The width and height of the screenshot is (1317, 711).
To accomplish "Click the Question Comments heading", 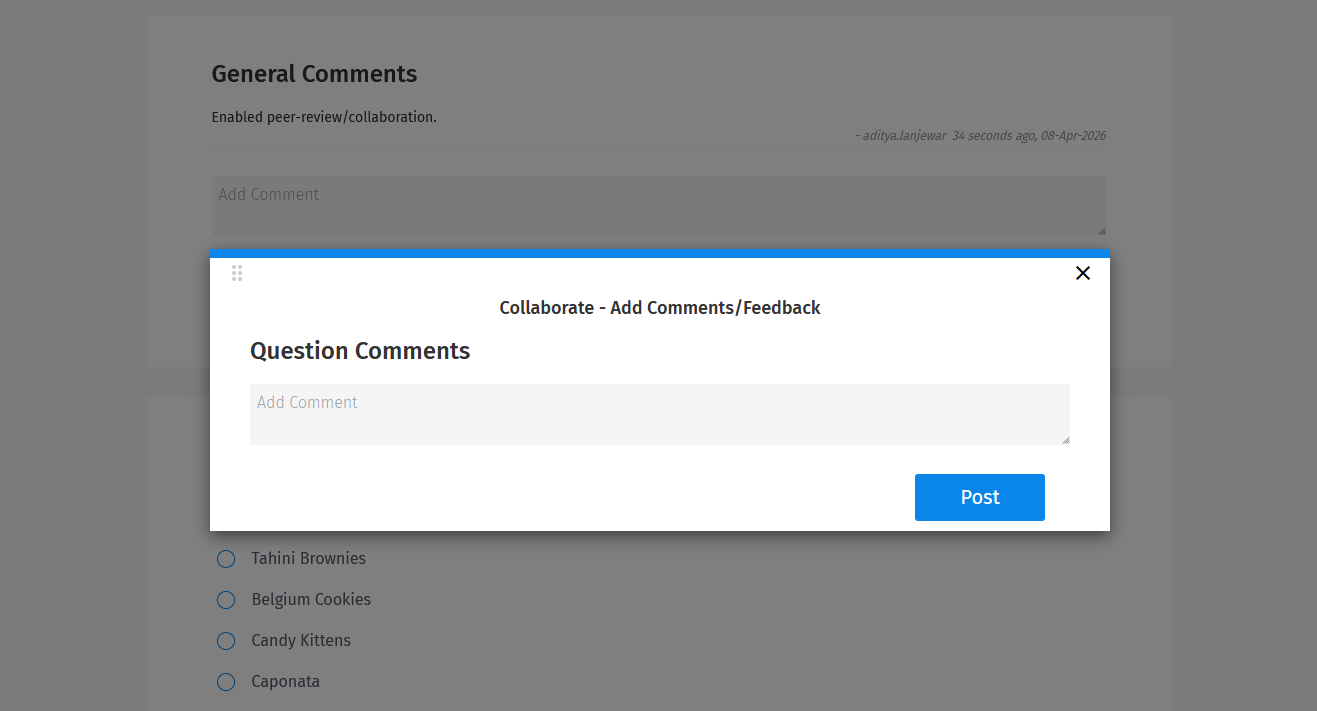I will click(x=360, y=351).
